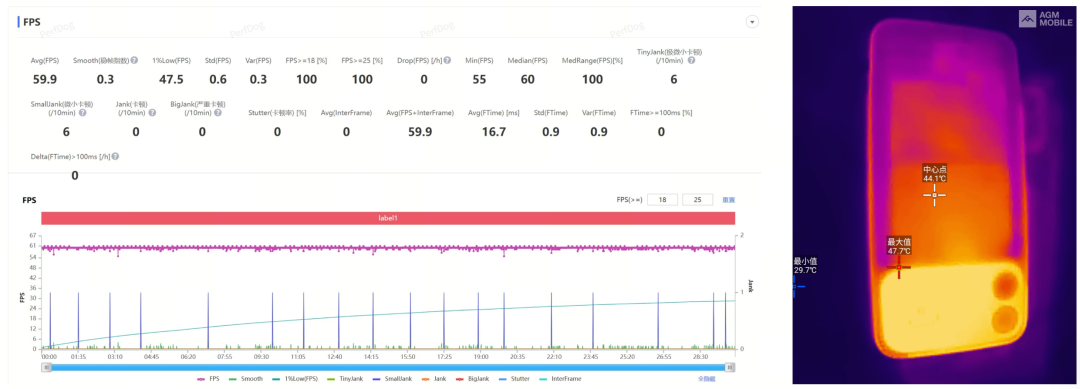This screenshot has width=1080, height=389.
Task: Toggle the 1%Low(FPS) legend series
Action: point(294,379)
